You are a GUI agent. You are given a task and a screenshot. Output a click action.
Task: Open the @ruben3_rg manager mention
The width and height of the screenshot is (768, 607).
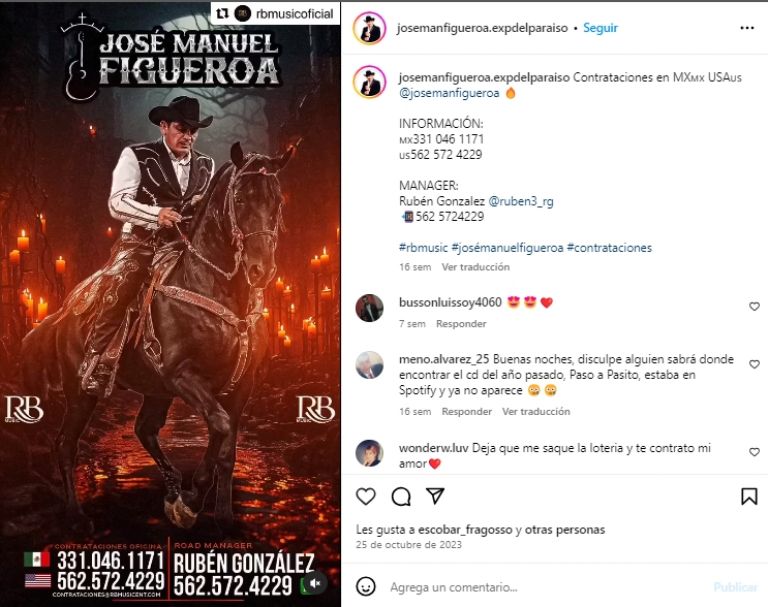(x=521, y=201)
